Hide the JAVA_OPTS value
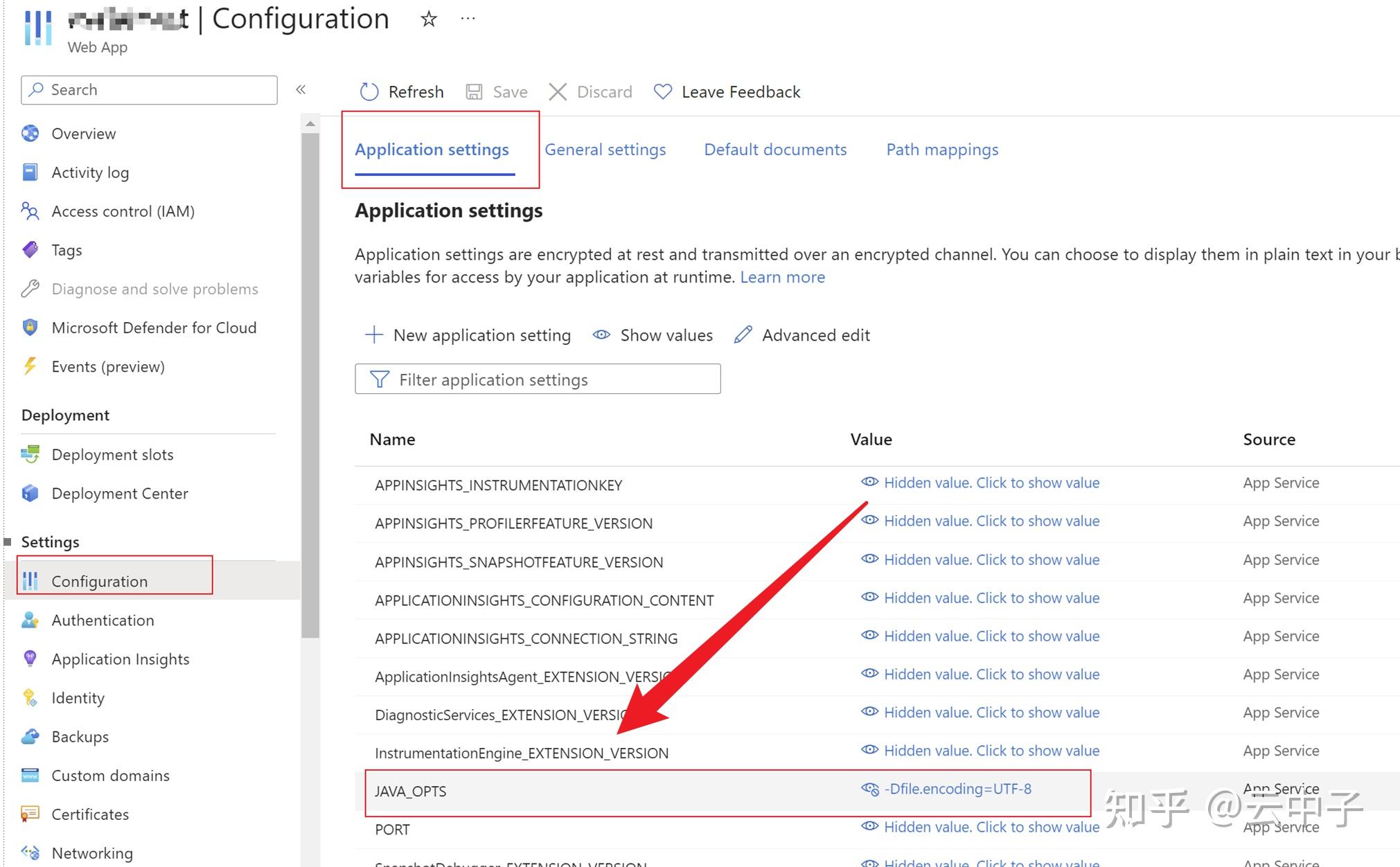Image resolution: width=1400 pixels, height=867 pixels. coord(871,789)
